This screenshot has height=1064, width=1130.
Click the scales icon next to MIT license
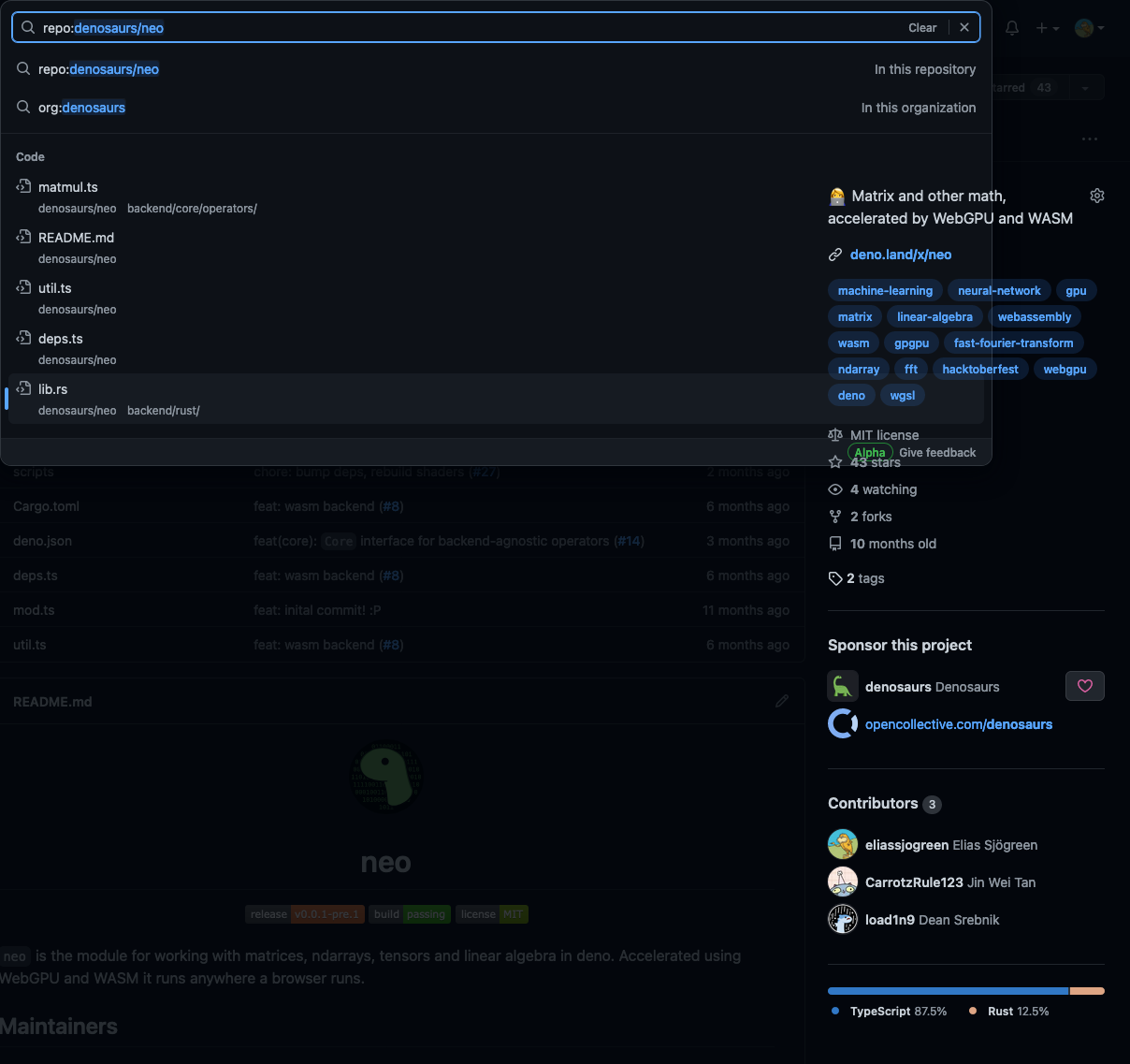pyautogui.click(x=835, y=434)
